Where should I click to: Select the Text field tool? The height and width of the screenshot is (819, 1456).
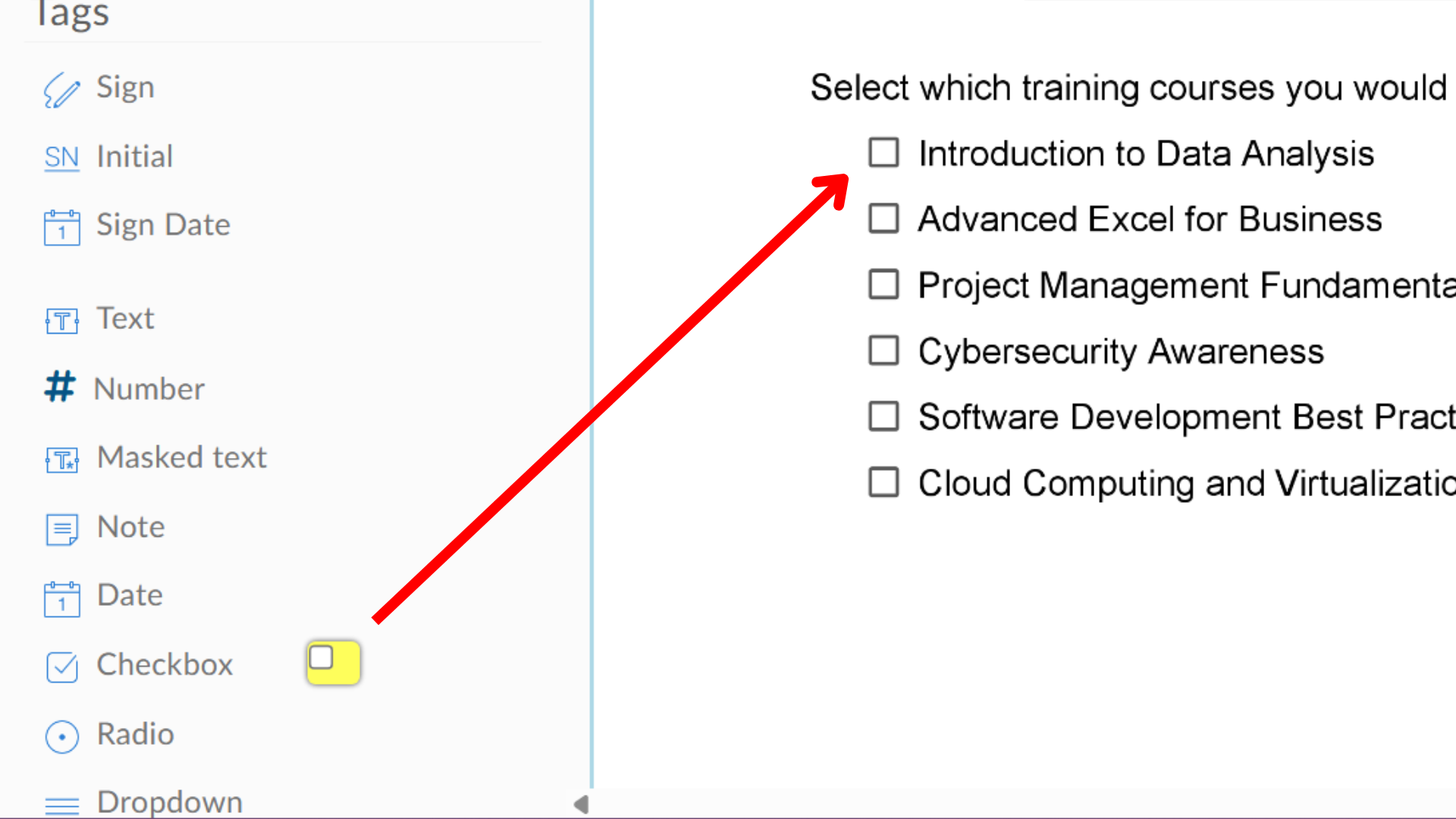[125, 318]
